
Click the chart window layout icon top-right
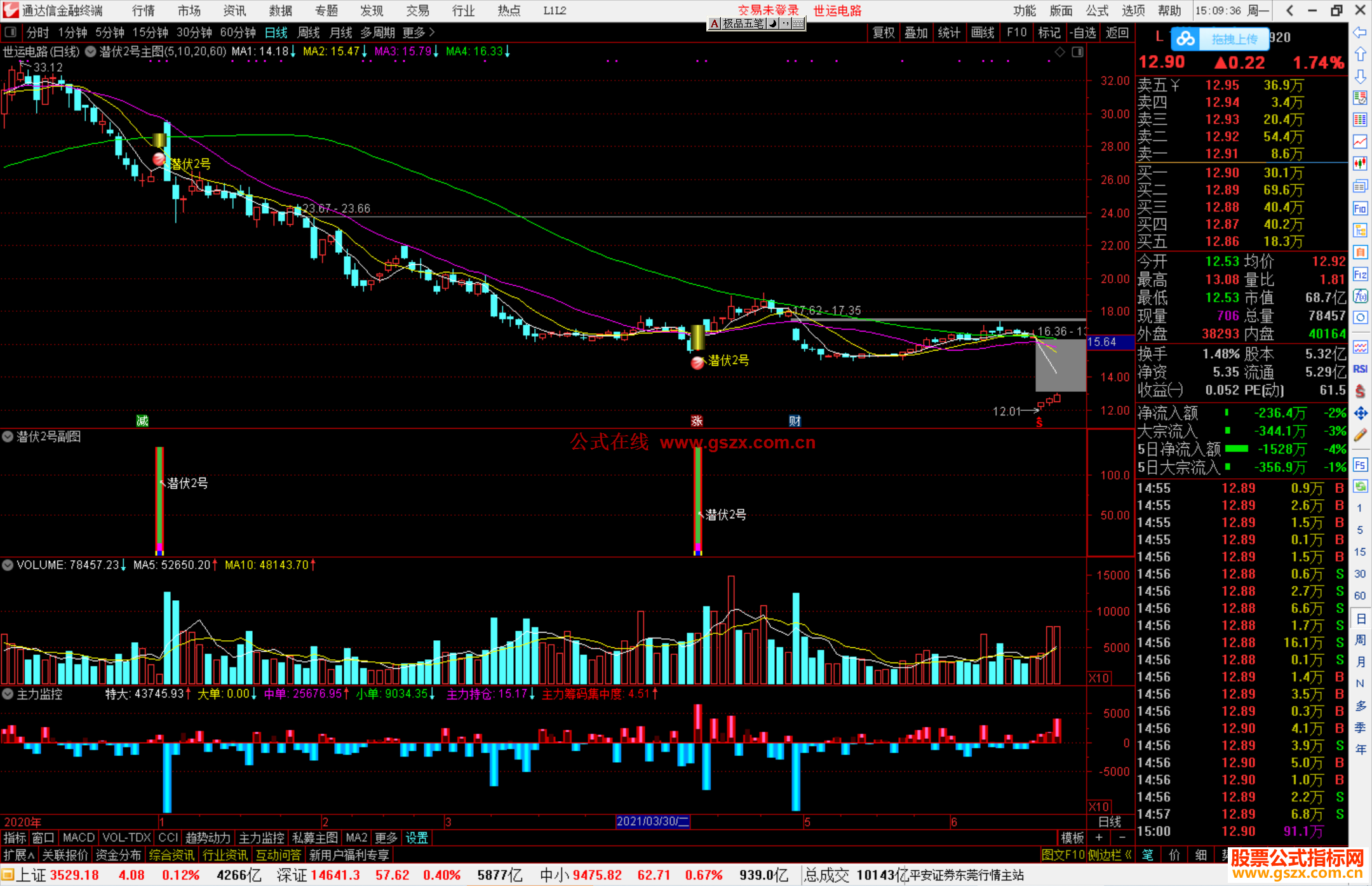[1078, 52]
